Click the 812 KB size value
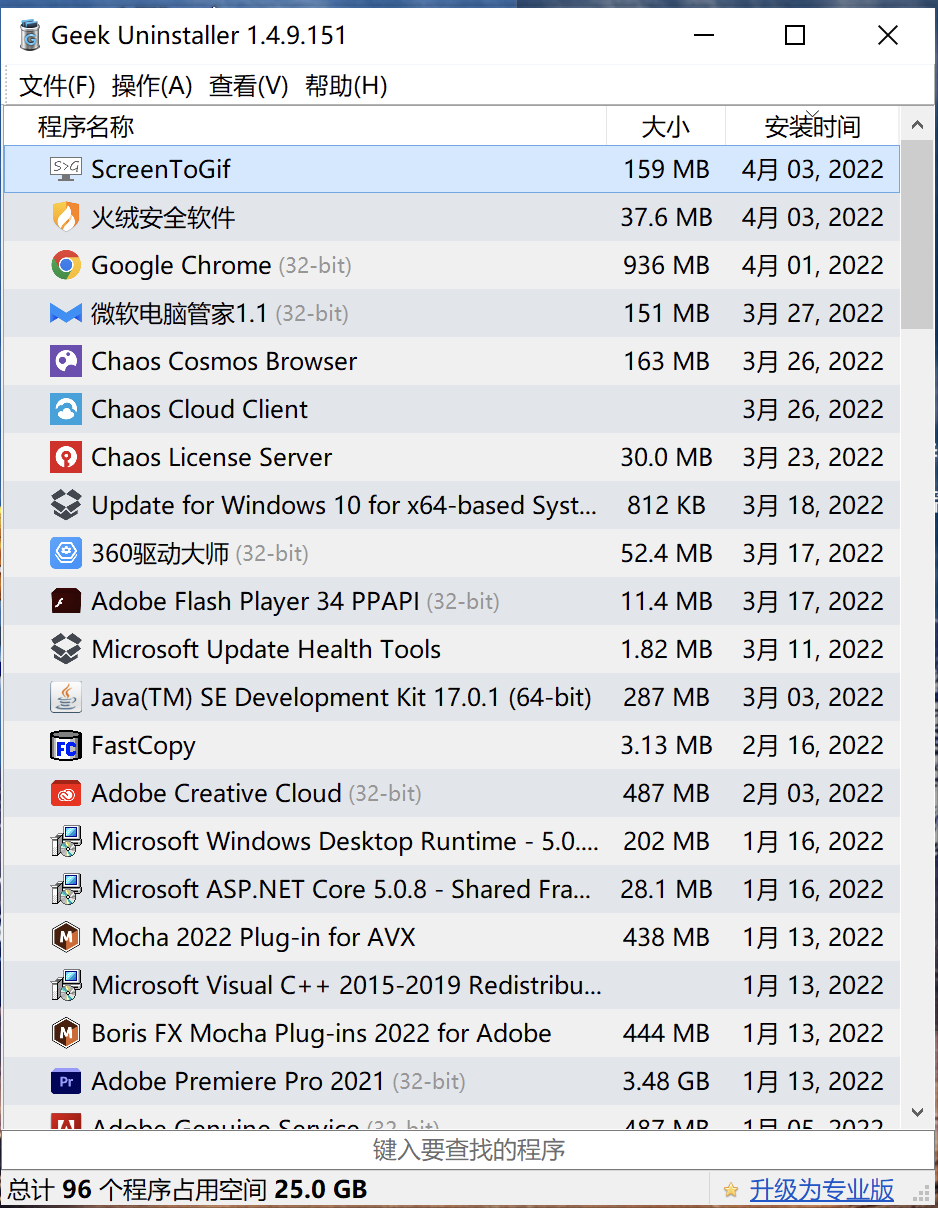Screen dimensions: 938x1208 click(x=667, y=505)
